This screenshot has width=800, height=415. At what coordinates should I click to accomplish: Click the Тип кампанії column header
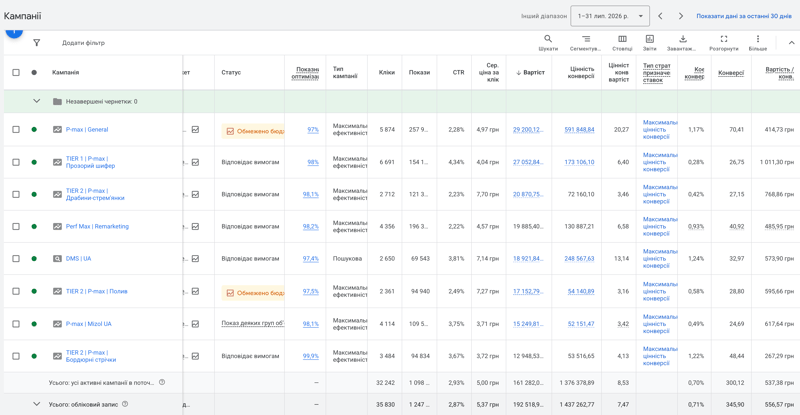345,72
